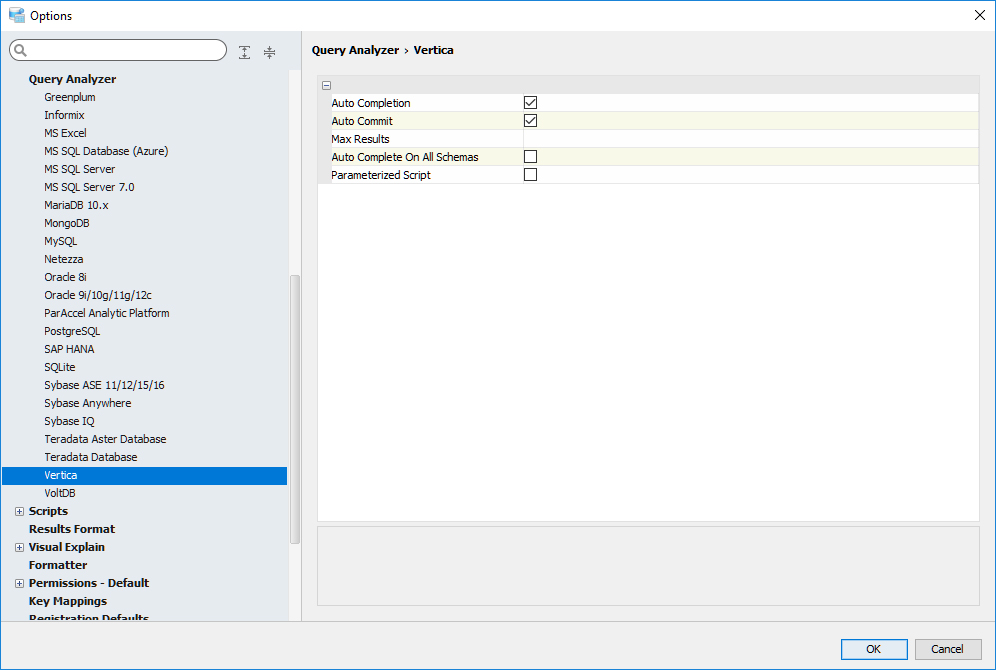Image resolution: width=996 pixels, height=670 pixels.
Task: Click the options search text box
Action: [x=125, y=51]
